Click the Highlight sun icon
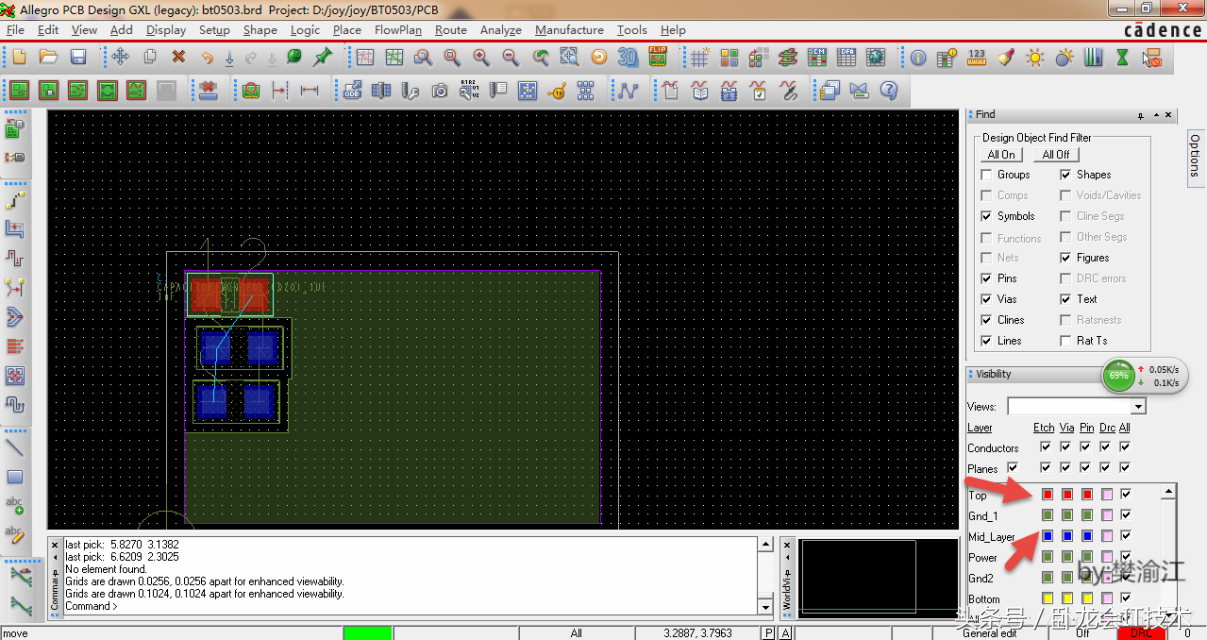Screen dimensions: 1207x640 (x=1035, y=58)
